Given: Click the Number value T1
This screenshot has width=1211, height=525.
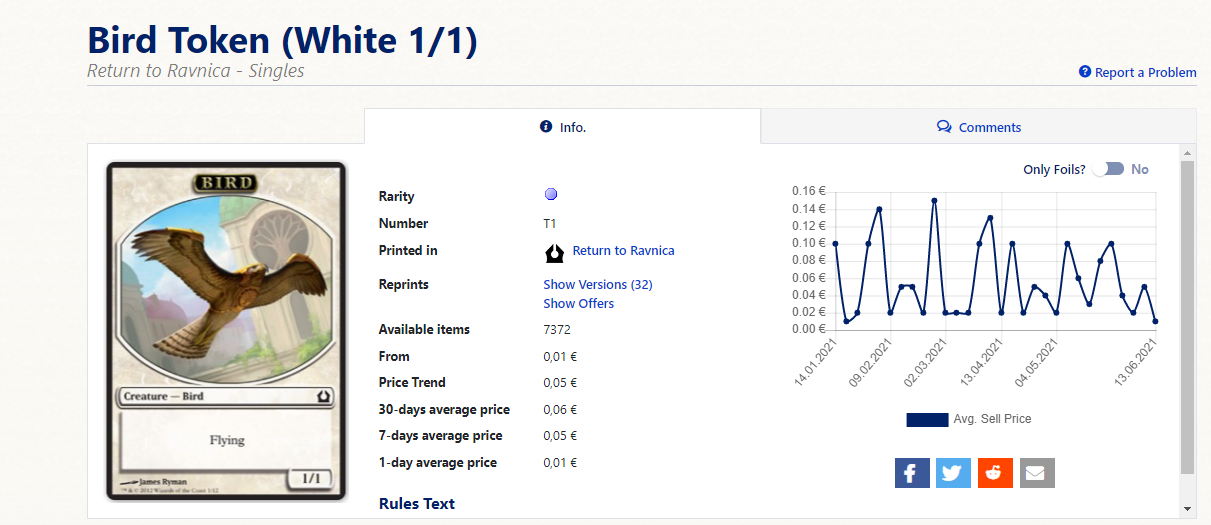Looking at the screenshot, I should point(549,223).
